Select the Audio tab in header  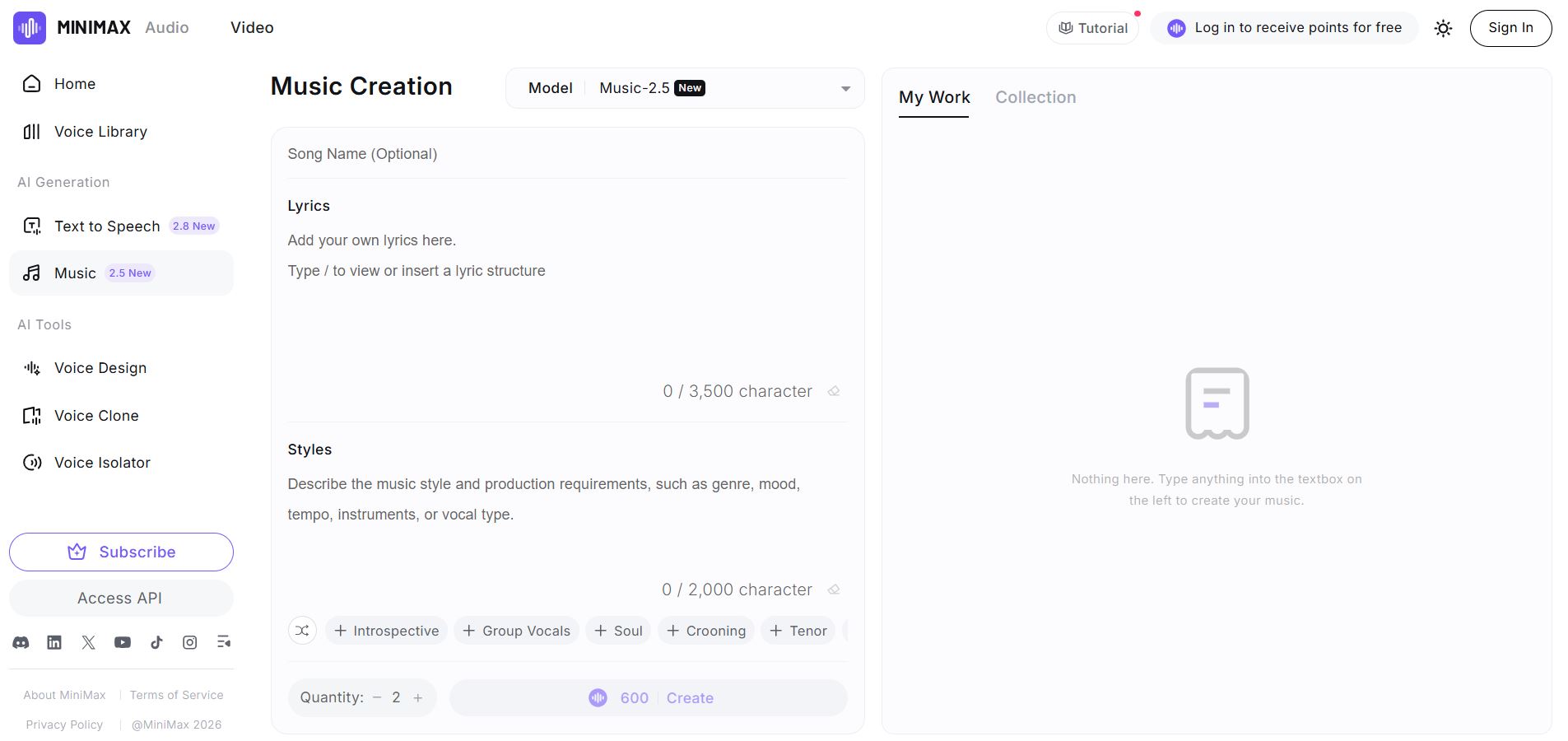point(167,27)
